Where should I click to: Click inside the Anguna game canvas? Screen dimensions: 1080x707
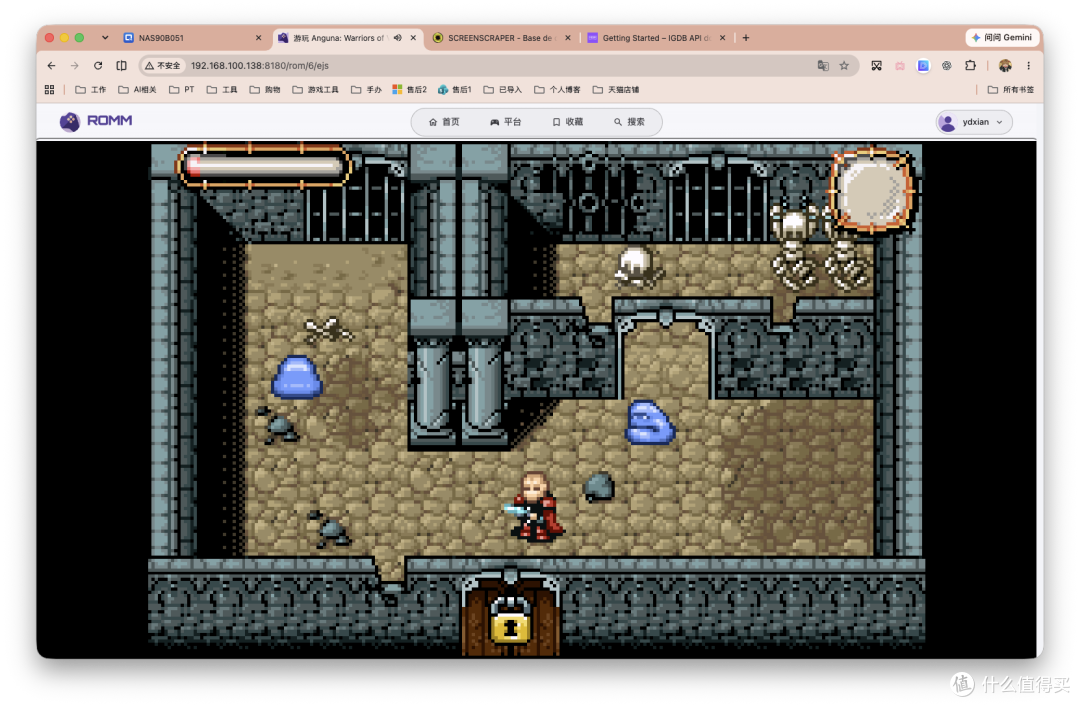pos(537,400)
